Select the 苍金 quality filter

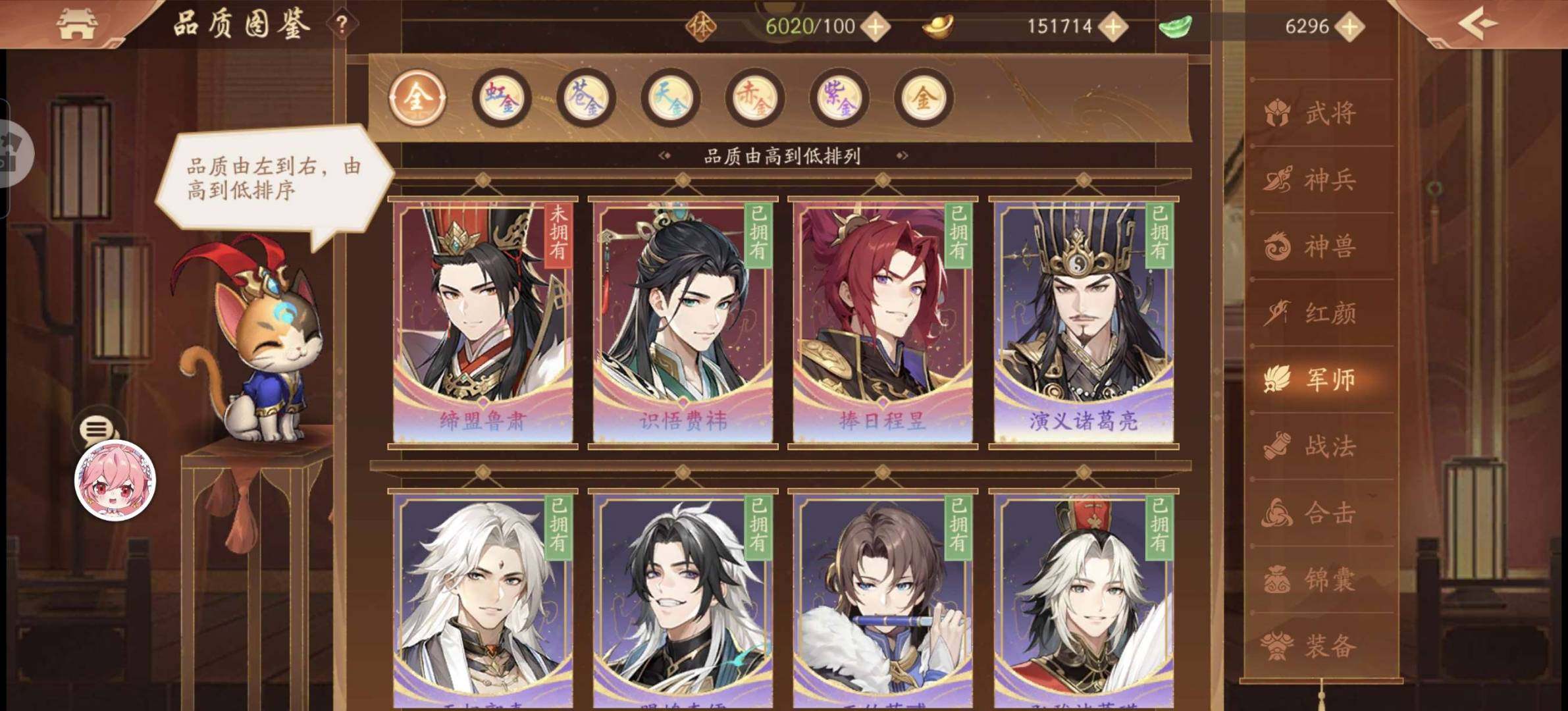tap(586, 98)
